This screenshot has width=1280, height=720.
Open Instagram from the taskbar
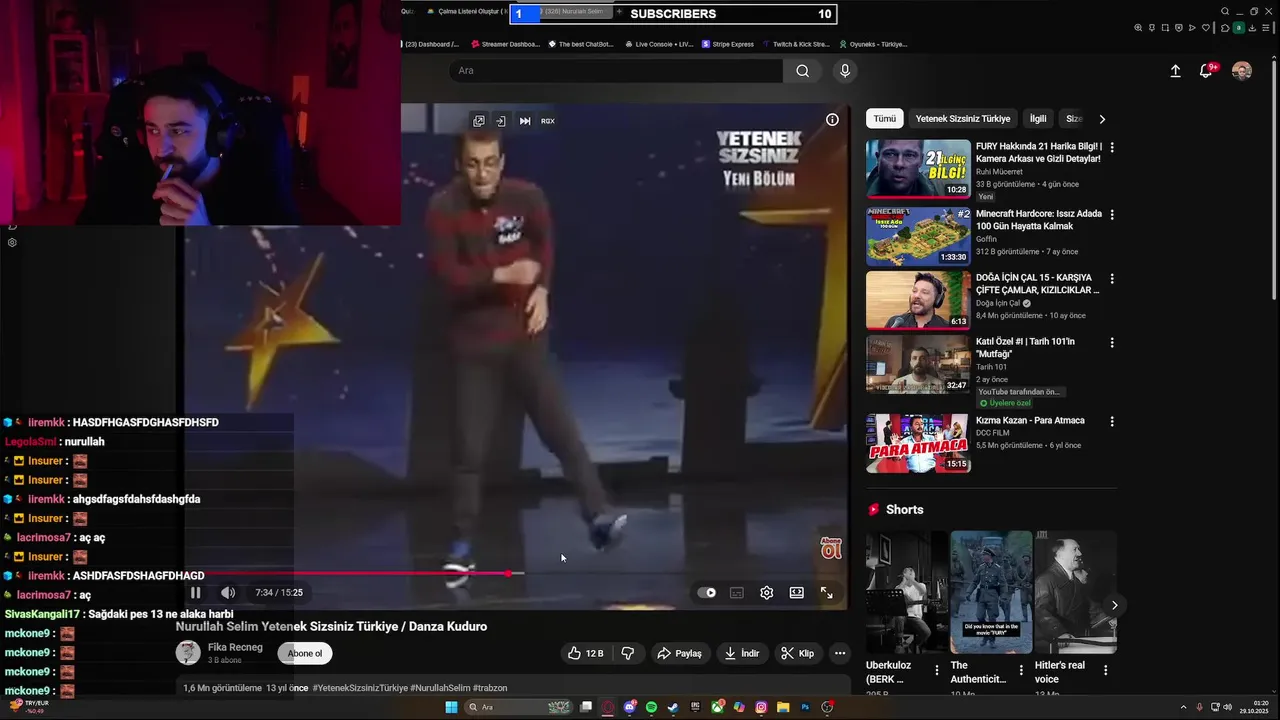(x=761, y=707)
